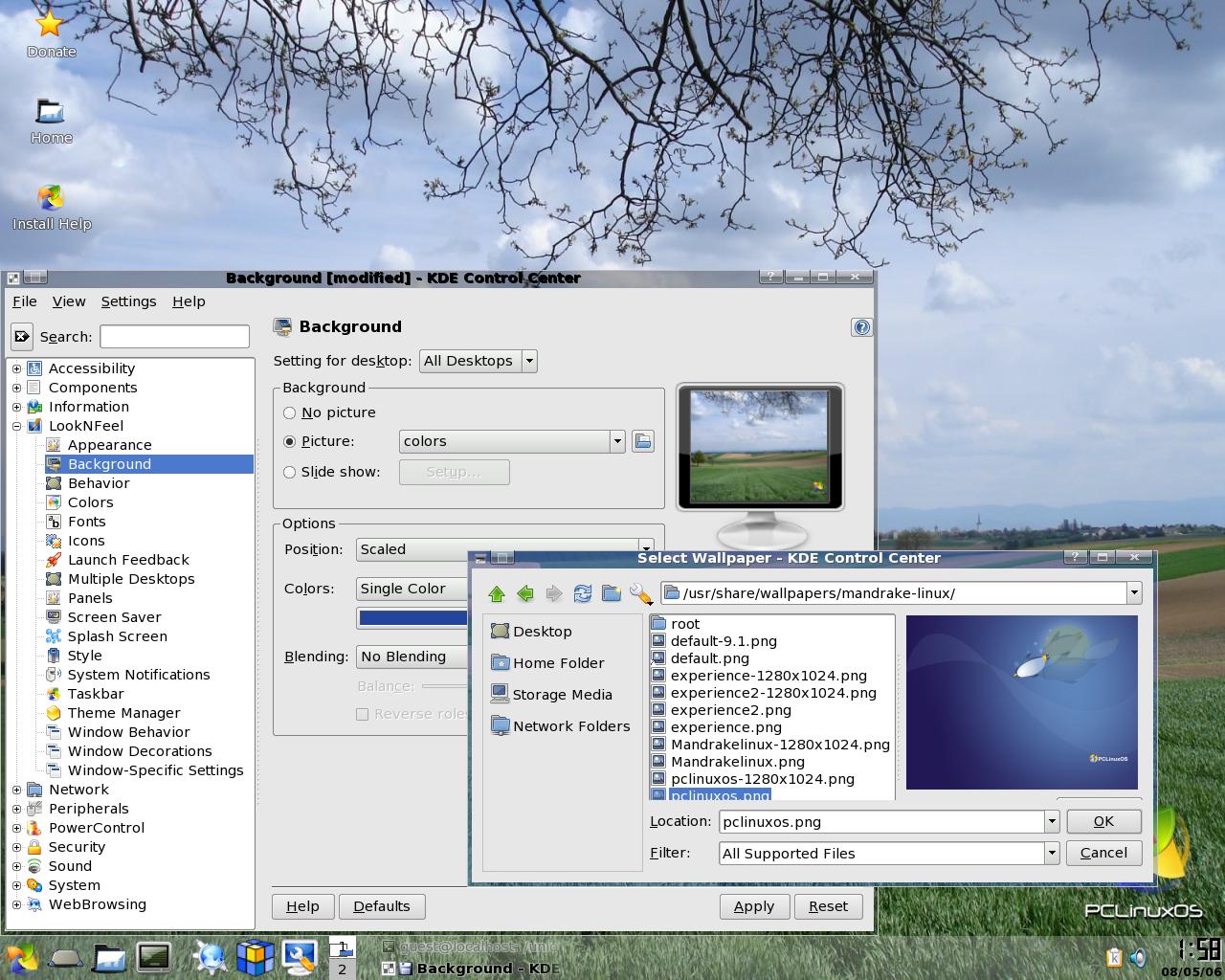Click Cancel in Select Wallpaper dialog

pos(1103,853)
